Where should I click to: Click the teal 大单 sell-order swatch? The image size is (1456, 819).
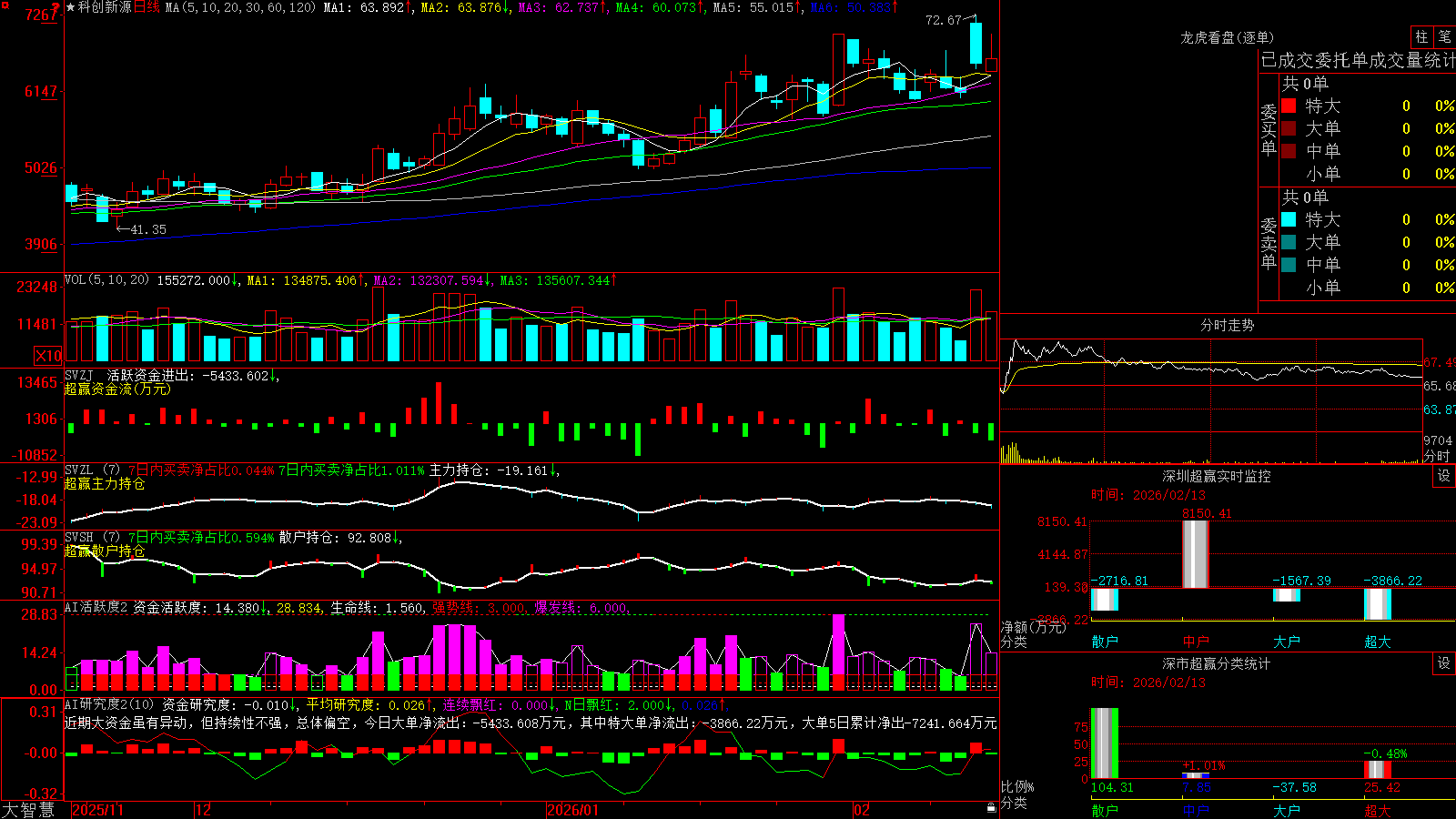[1289, 242]
